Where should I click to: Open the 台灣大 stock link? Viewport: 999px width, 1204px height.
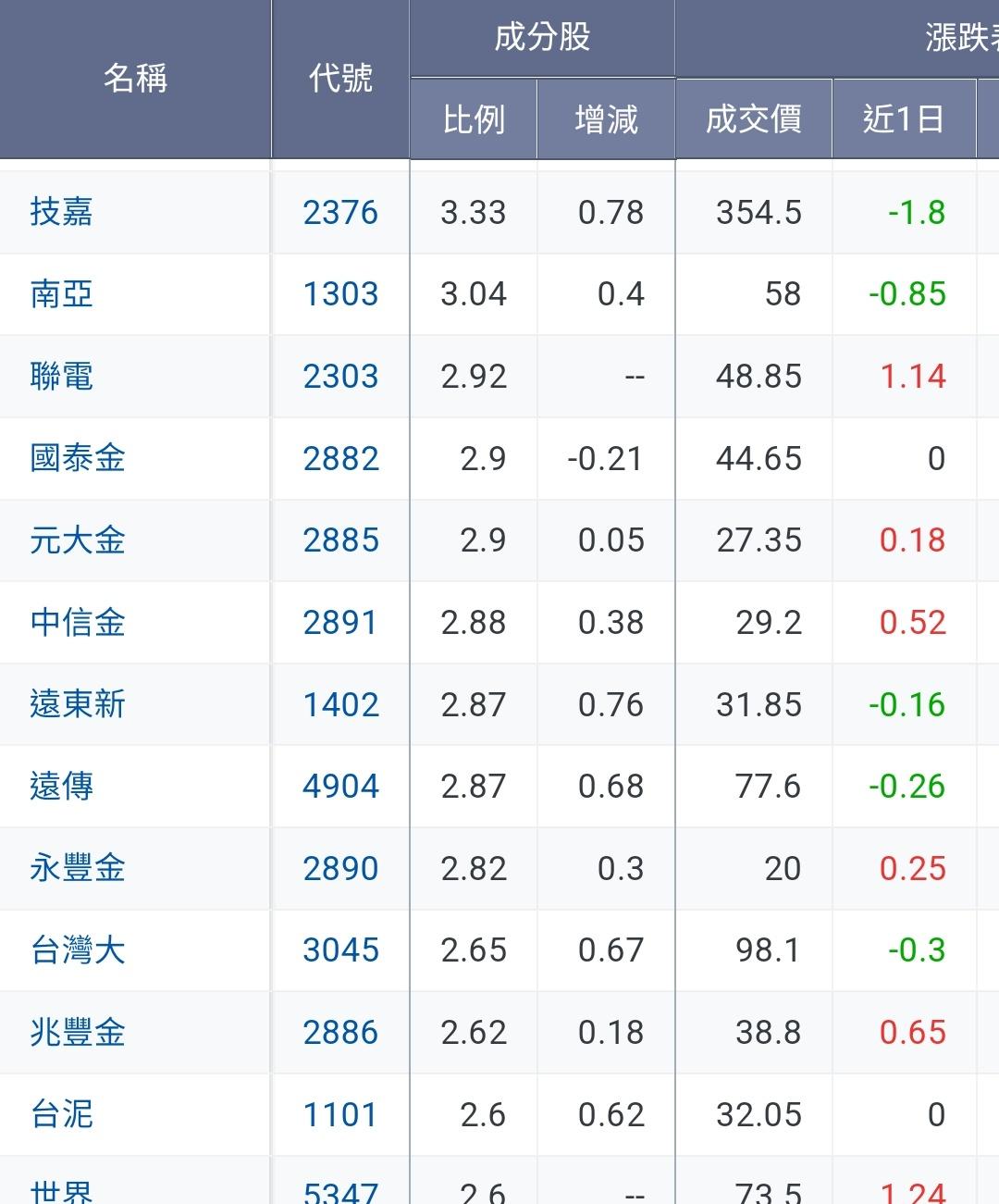click(78, 950)
